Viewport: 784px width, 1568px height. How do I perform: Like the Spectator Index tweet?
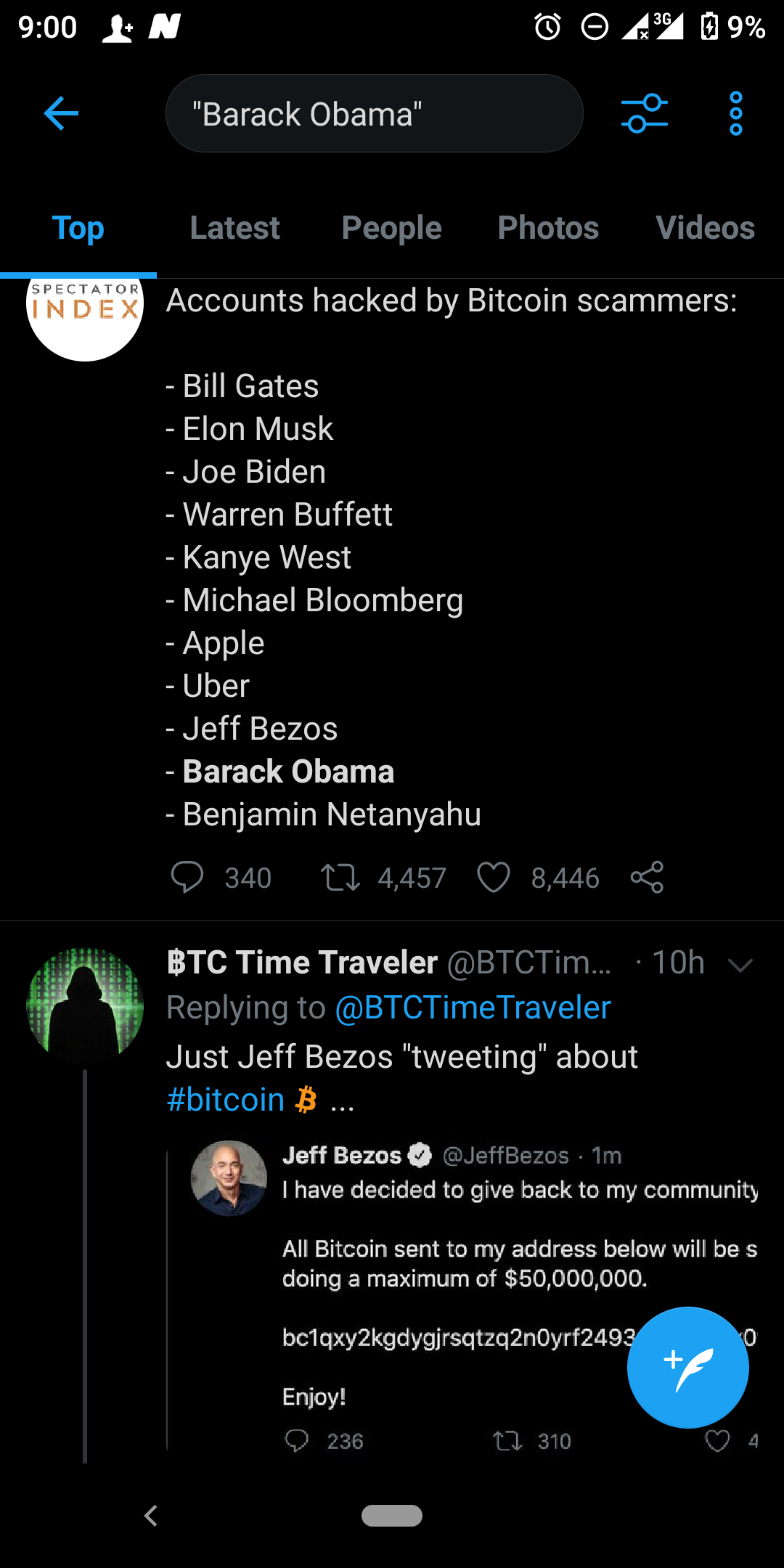click(x=494, y=877)
